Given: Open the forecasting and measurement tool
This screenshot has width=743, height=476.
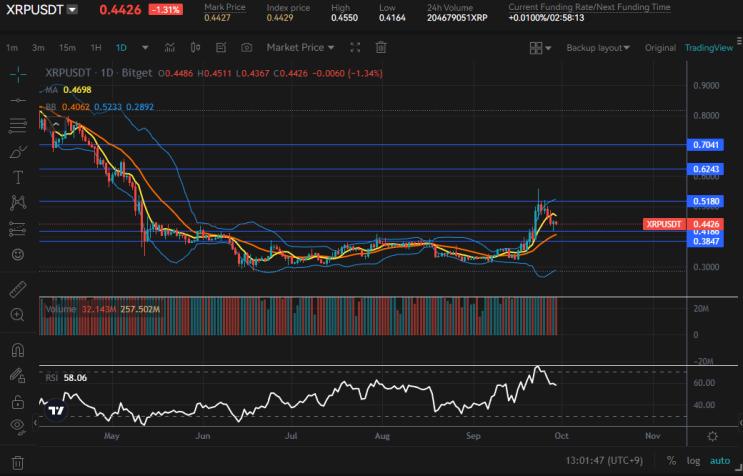Looking at the screenshot, I should click(18, 229).
